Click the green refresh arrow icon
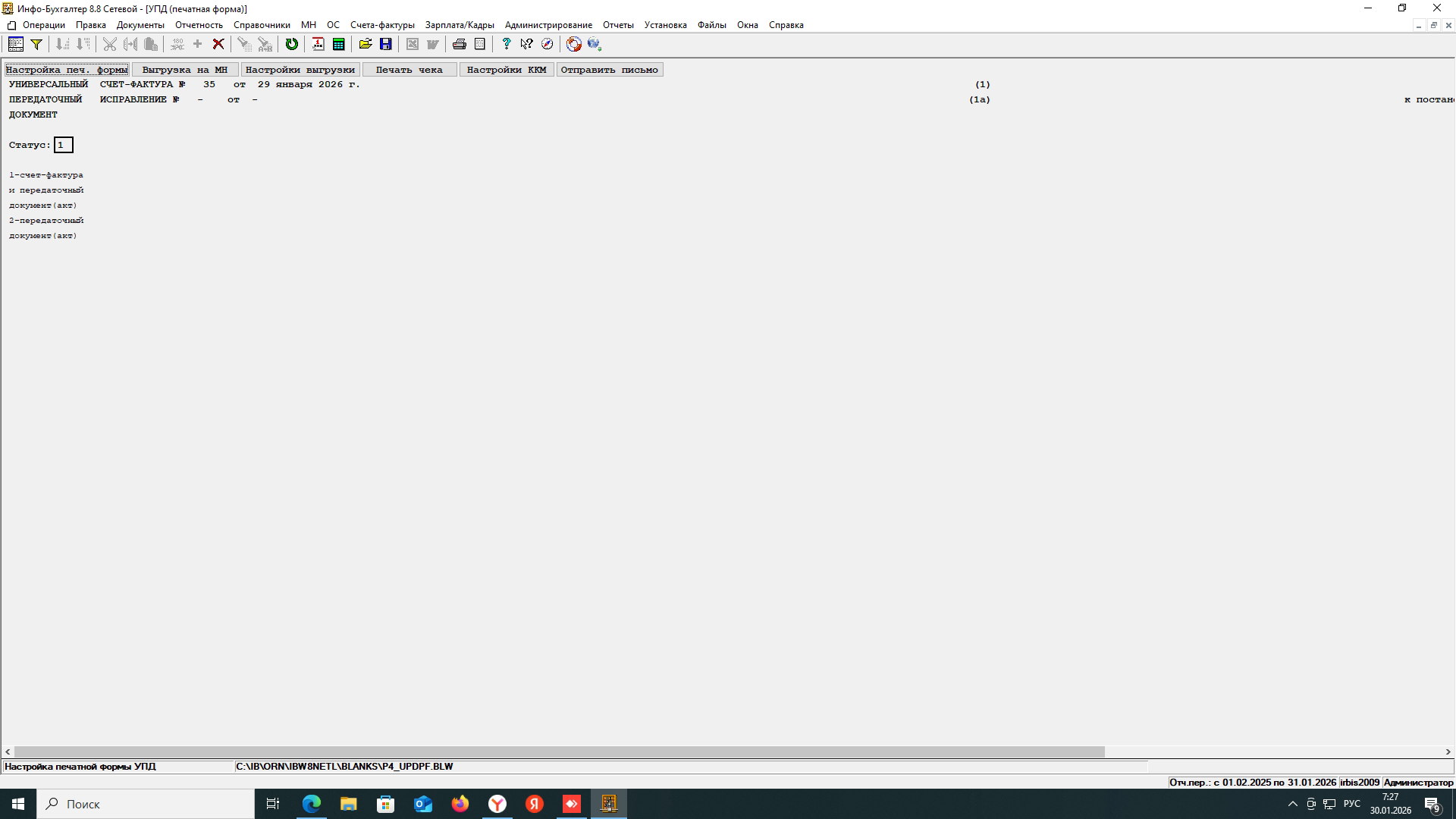 click(292, 44)
